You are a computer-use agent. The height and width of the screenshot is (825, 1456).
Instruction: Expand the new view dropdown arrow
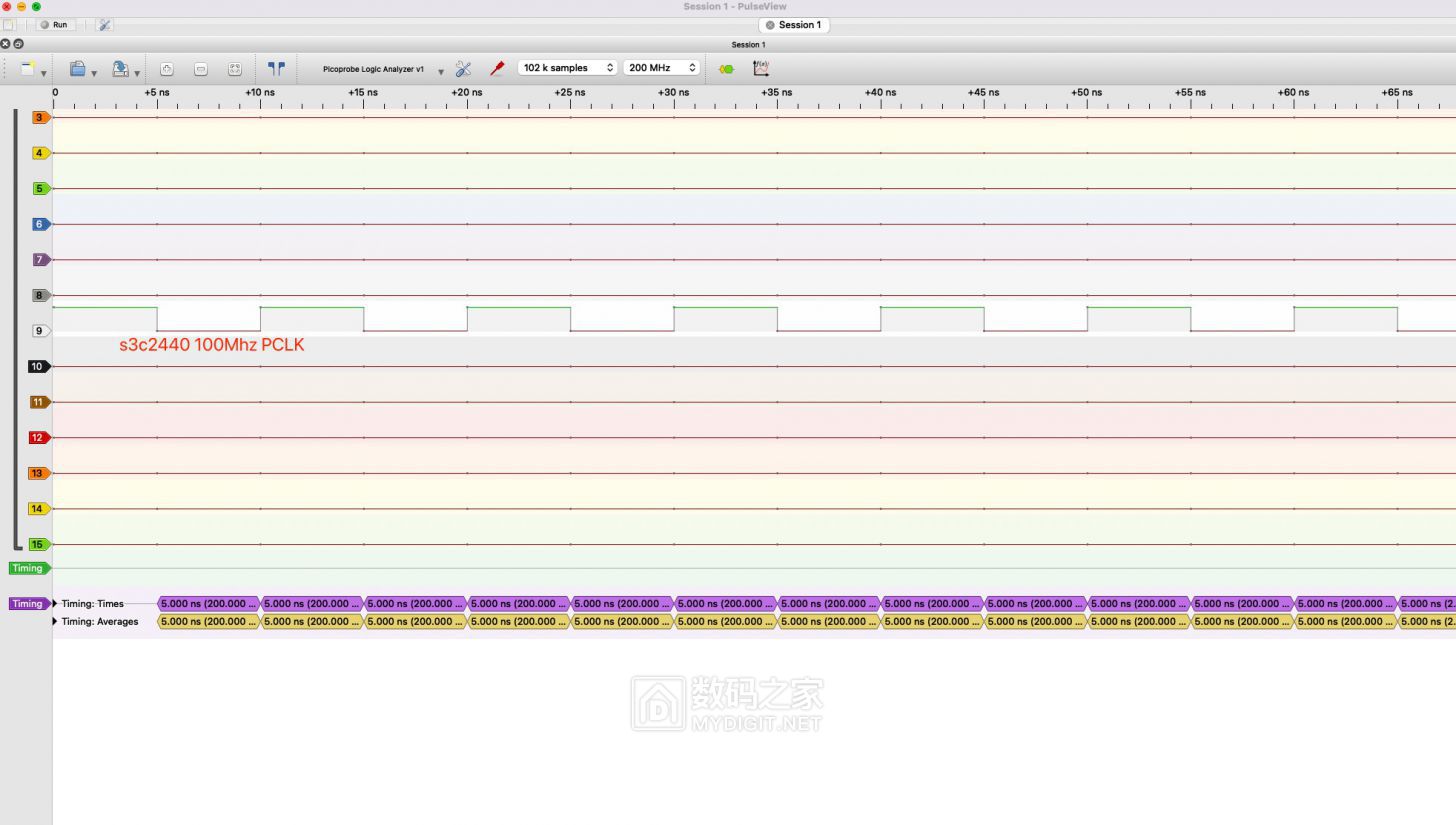point(43,72)
